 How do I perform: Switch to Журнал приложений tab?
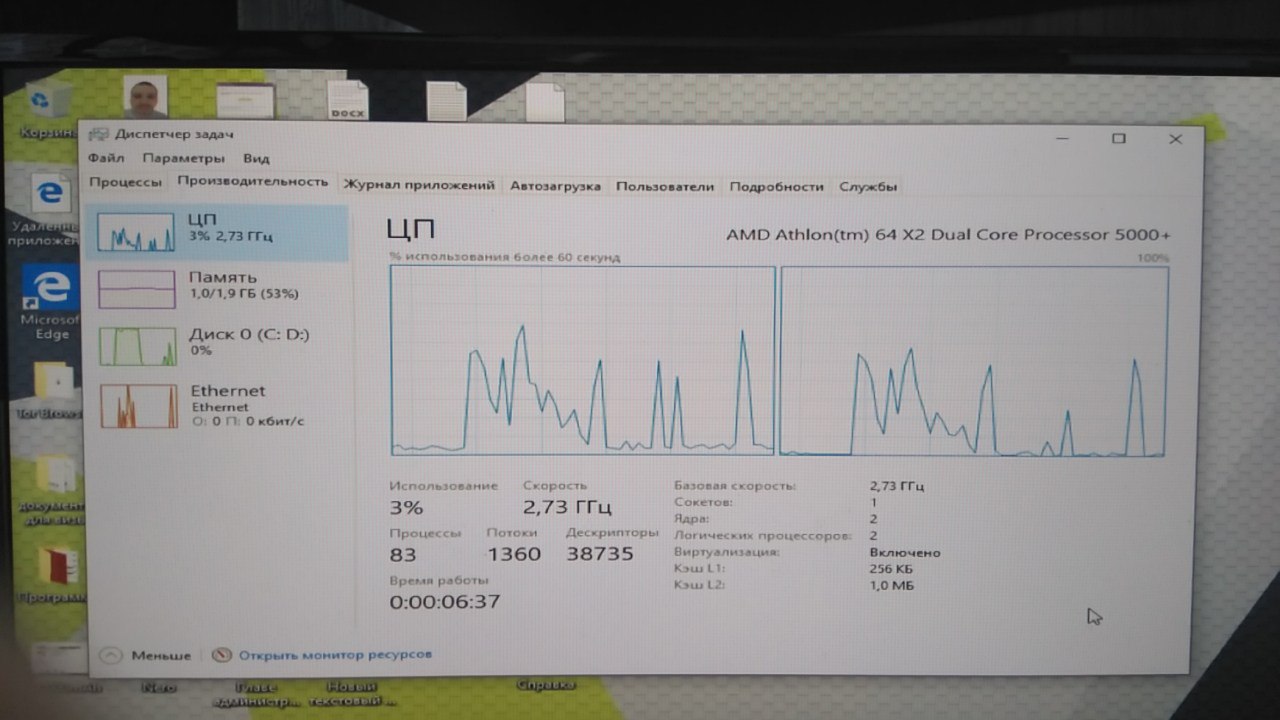pyautogui.click(x=418, y=185)
